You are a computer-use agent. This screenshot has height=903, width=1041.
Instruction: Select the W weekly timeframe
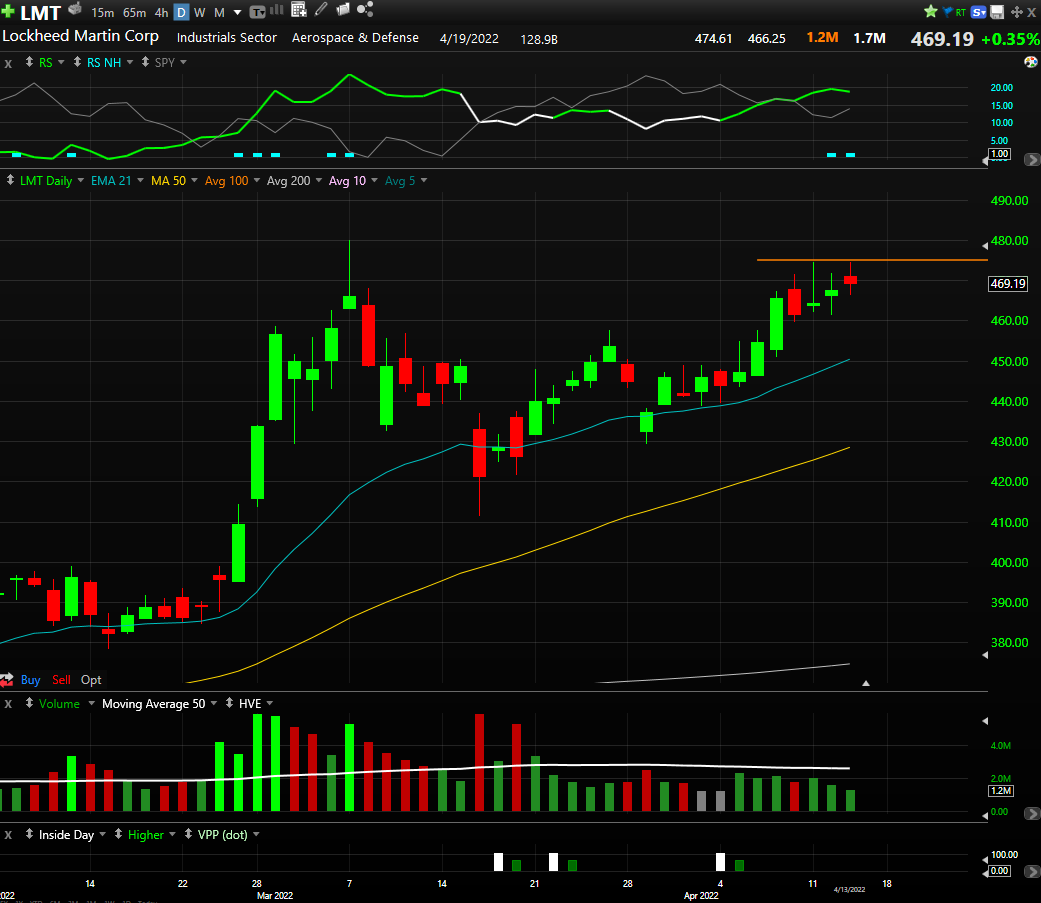pyautogui.click(x=199, y=13)
